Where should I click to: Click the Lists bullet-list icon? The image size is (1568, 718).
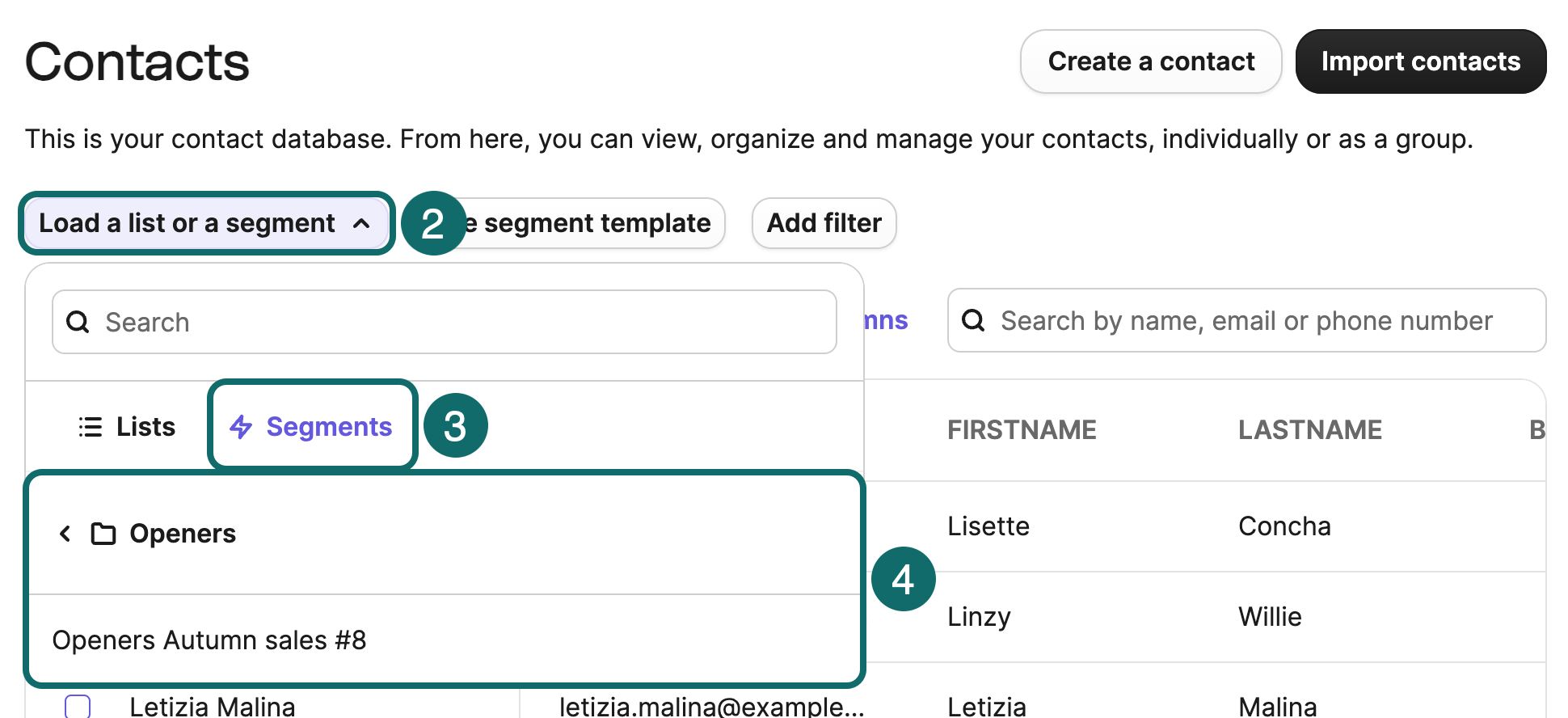(x=91, y=426)
